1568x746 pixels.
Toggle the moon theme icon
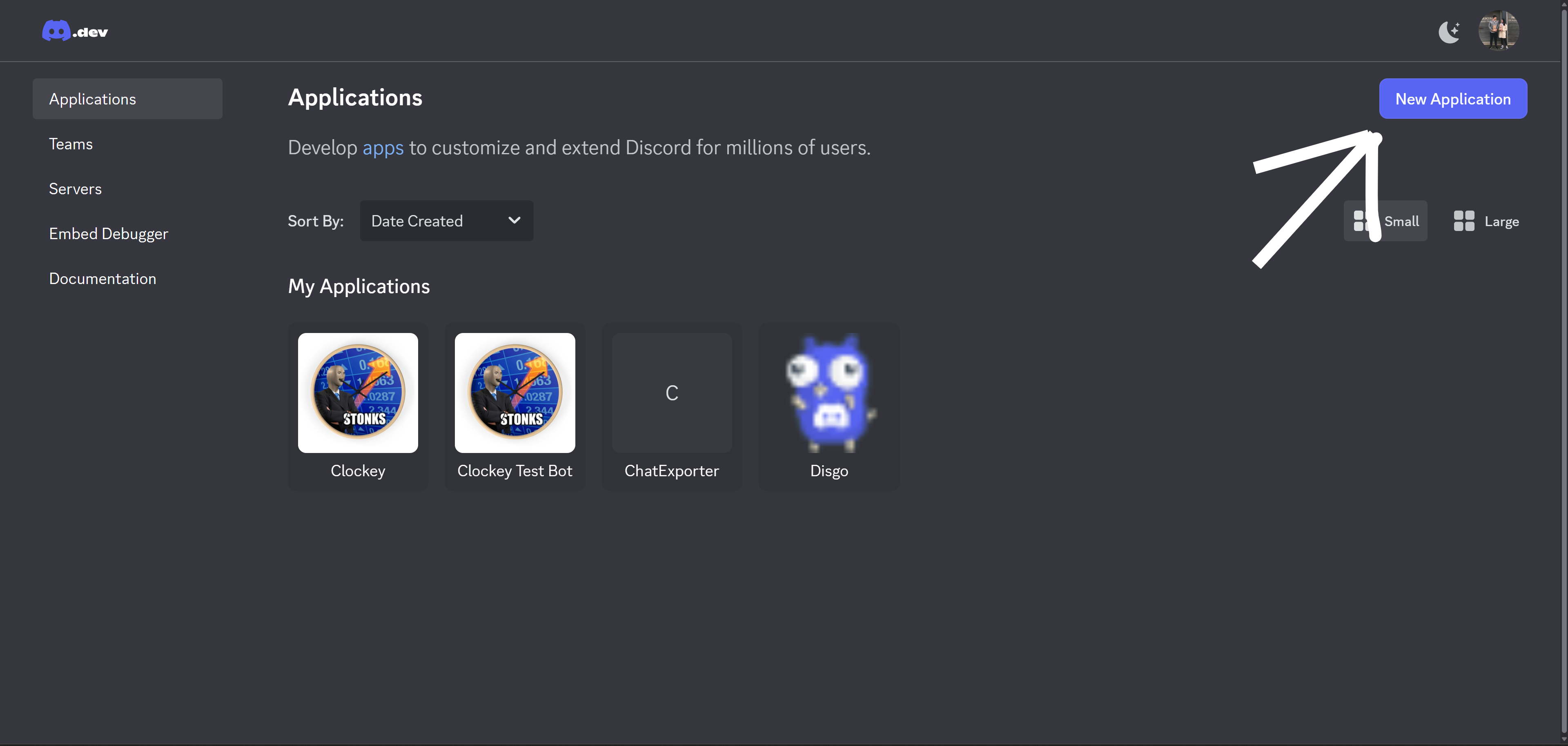coord(1449,31)
